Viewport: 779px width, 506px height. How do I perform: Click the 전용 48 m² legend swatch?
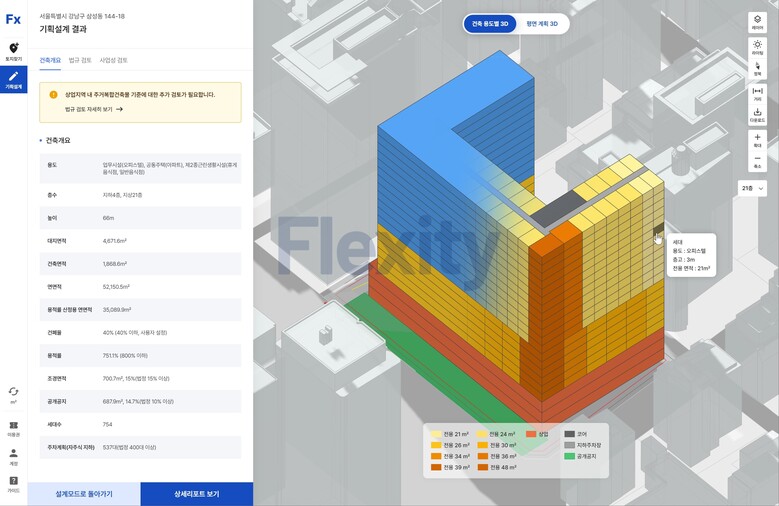(x=482, y=467)
